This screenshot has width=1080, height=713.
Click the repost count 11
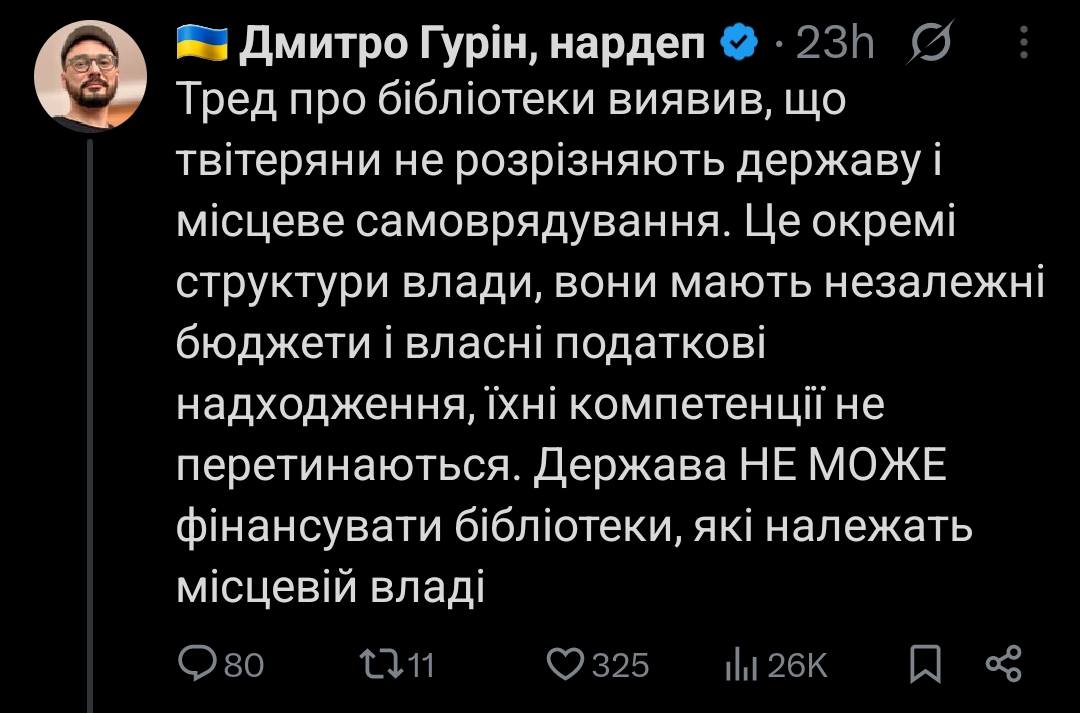coord(423,665)
